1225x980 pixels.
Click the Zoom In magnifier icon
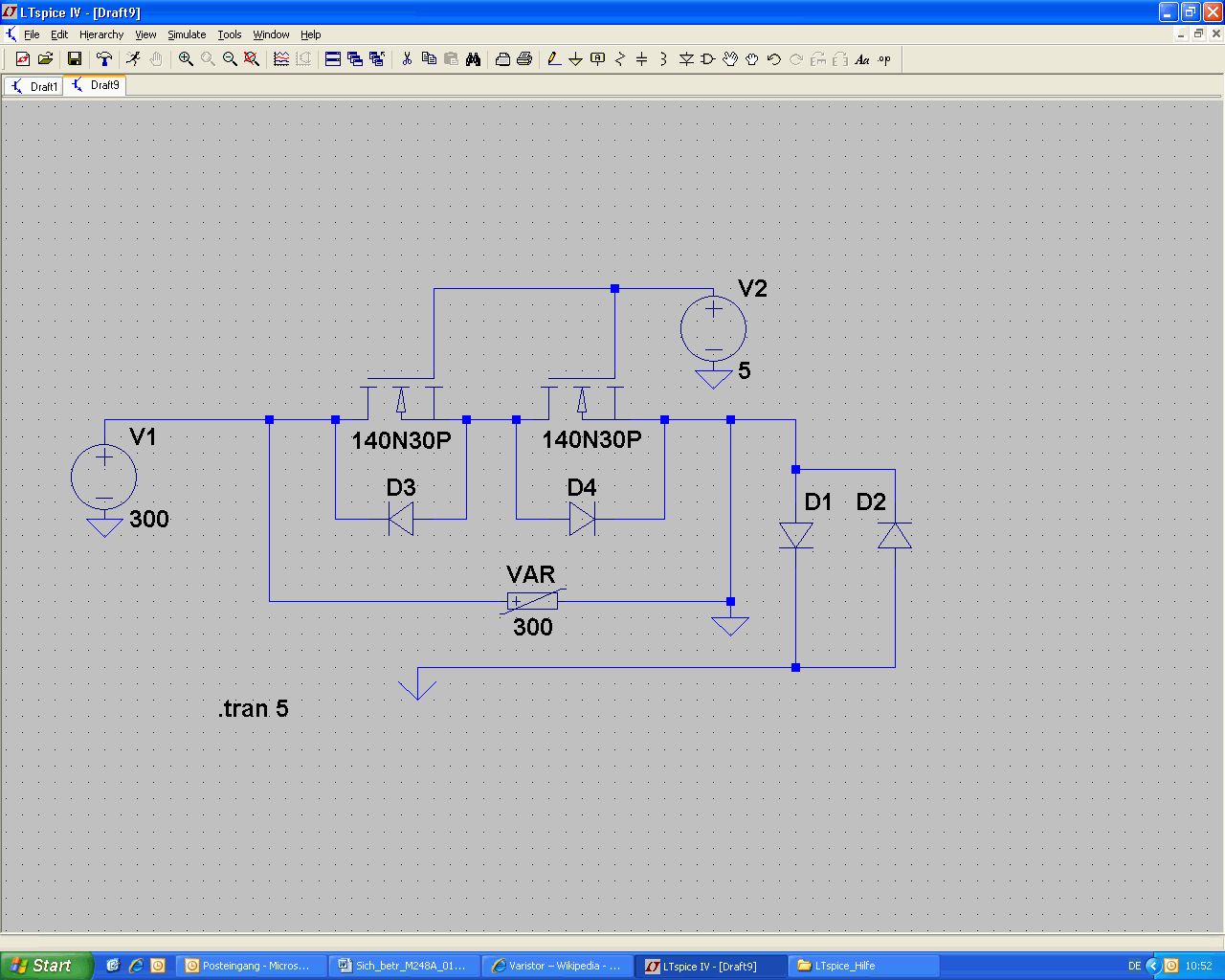click(x=186, y=59)
